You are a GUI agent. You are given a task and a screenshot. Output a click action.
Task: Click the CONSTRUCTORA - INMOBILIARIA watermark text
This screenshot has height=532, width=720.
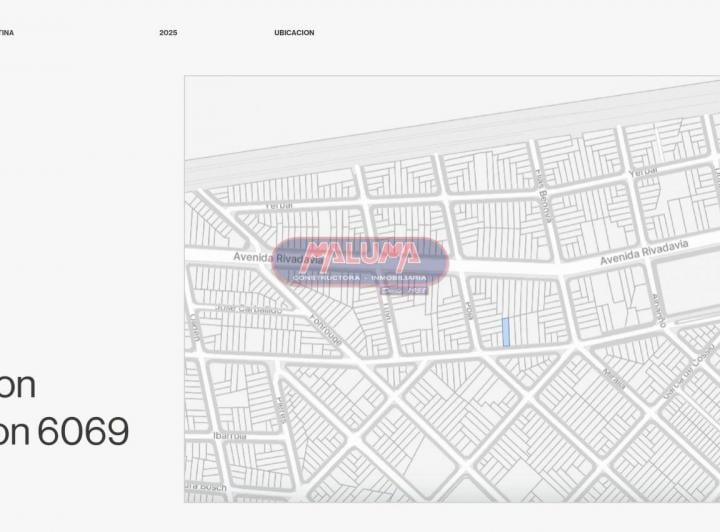(x=360, y=278)
